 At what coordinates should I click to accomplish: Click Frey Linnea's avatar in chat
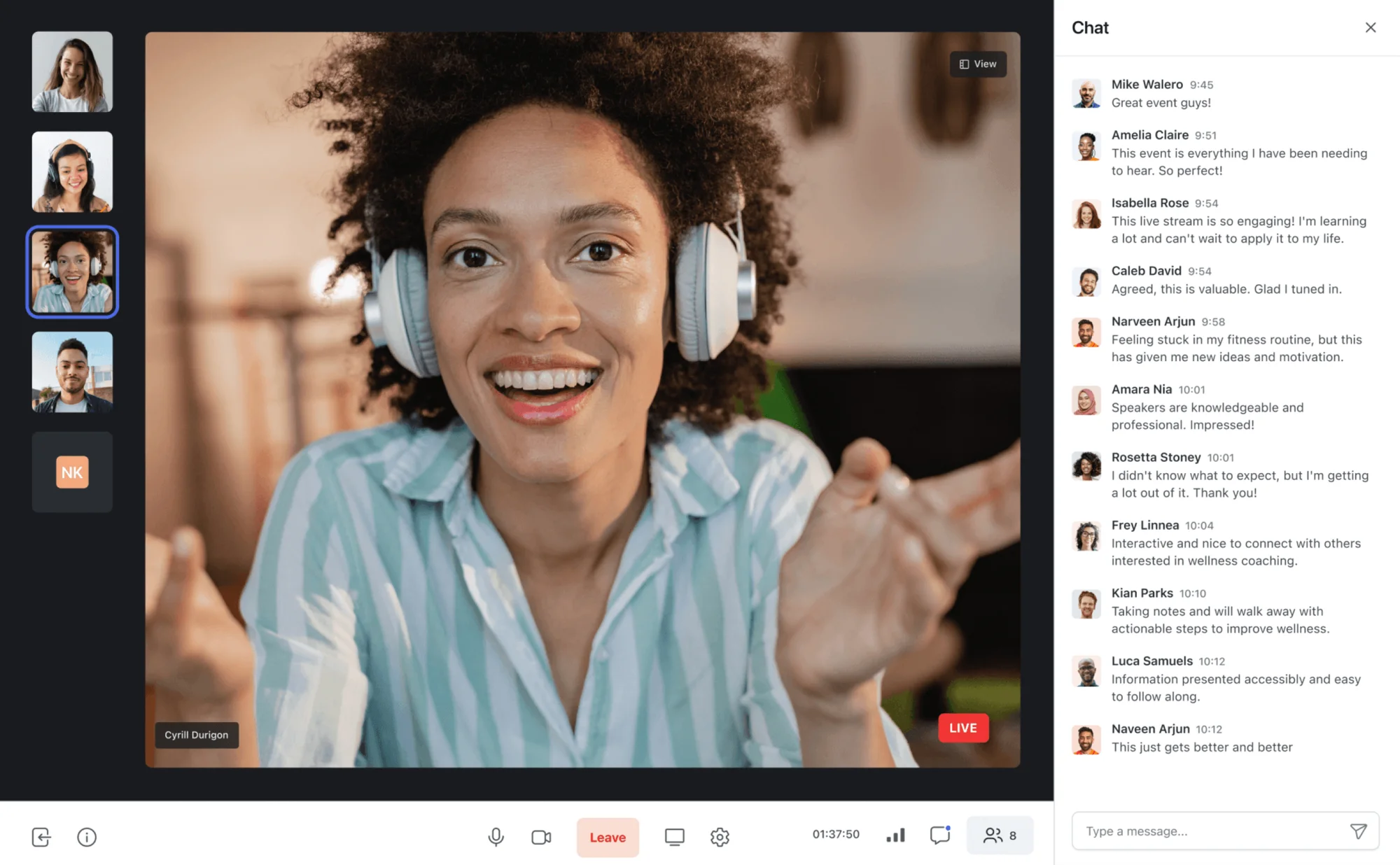1086,535
